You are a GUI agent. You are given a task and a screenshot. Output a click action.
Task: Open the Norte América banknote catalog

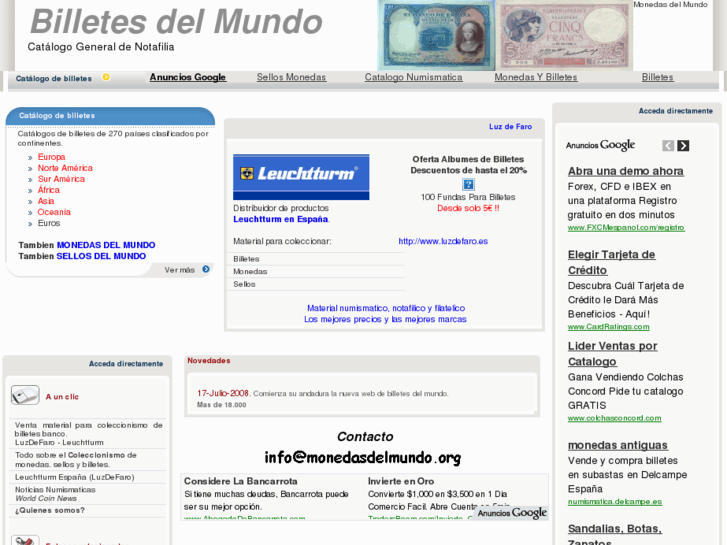click(65, 168)
